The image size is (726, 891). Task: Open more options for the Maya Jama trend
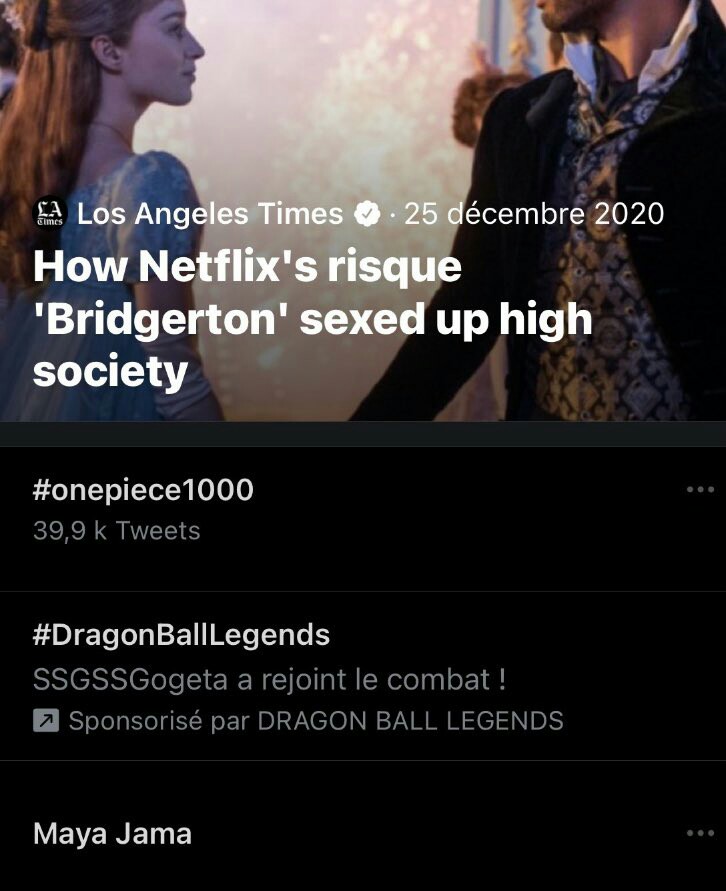point(700,834)
